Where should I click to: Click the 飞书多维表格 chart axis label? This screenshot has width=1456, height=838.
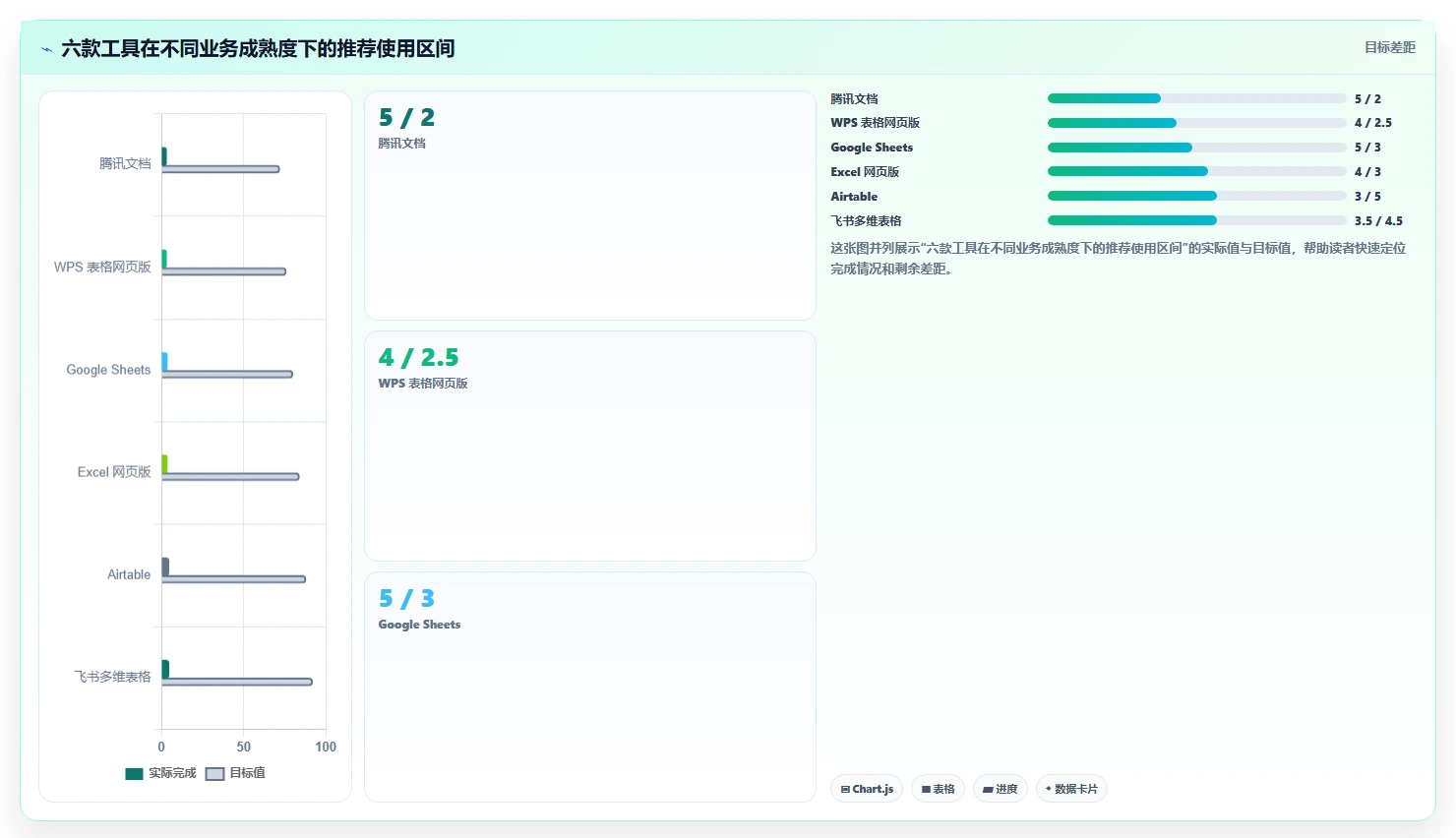(113, 677)
